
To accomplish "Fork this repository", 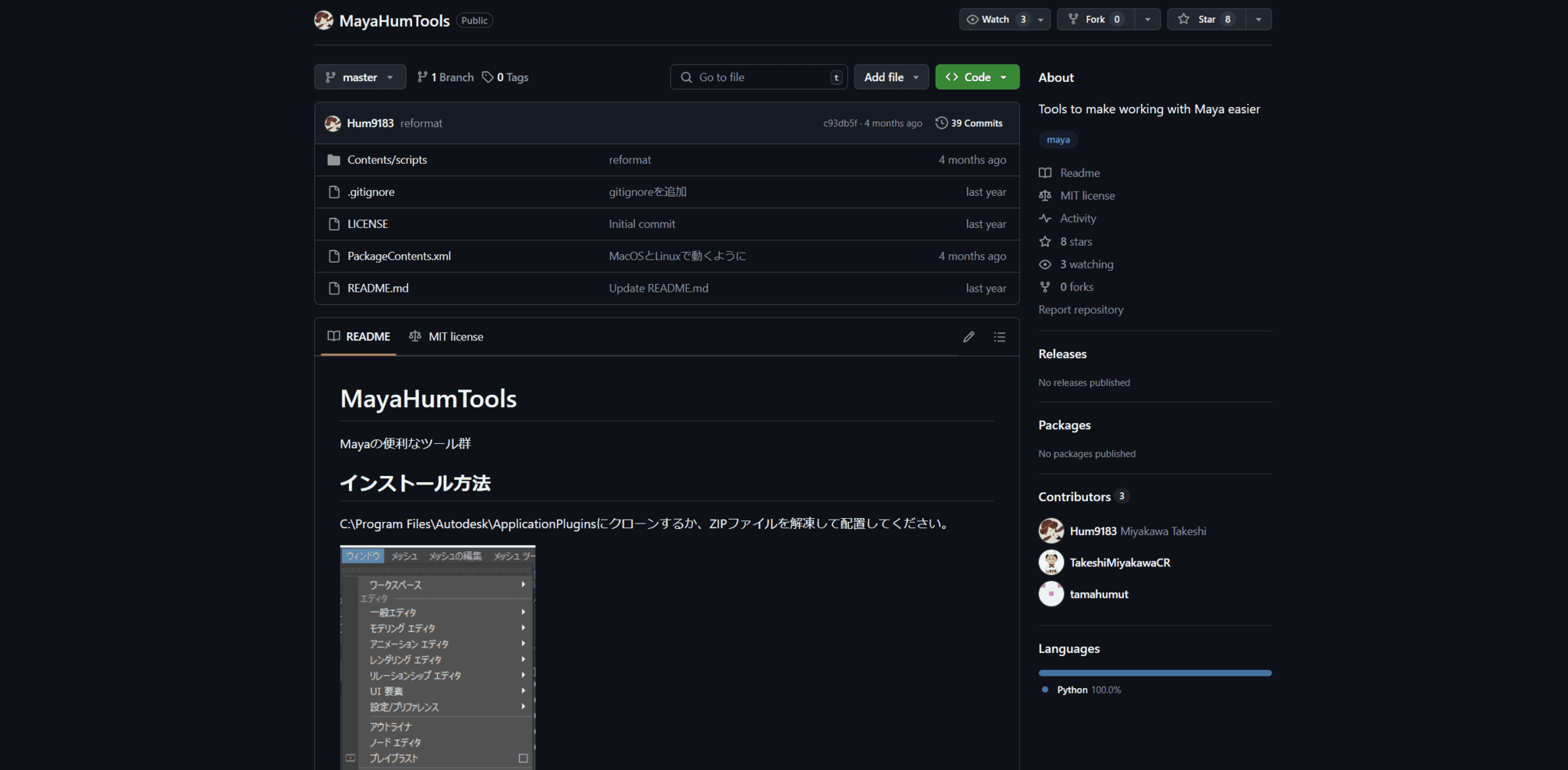I will [x=1096, y=19].
